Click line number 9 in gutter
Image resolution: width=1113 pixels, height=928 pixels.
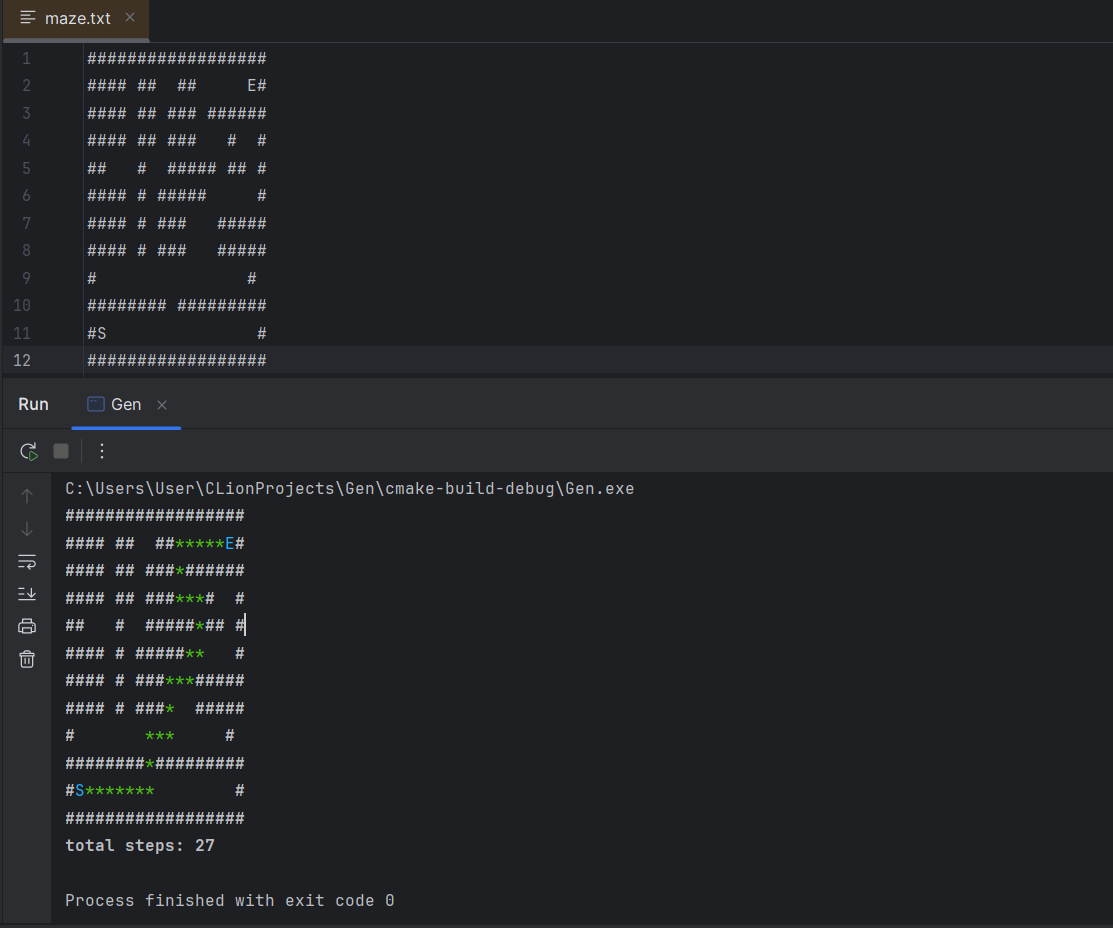(26, 278)
